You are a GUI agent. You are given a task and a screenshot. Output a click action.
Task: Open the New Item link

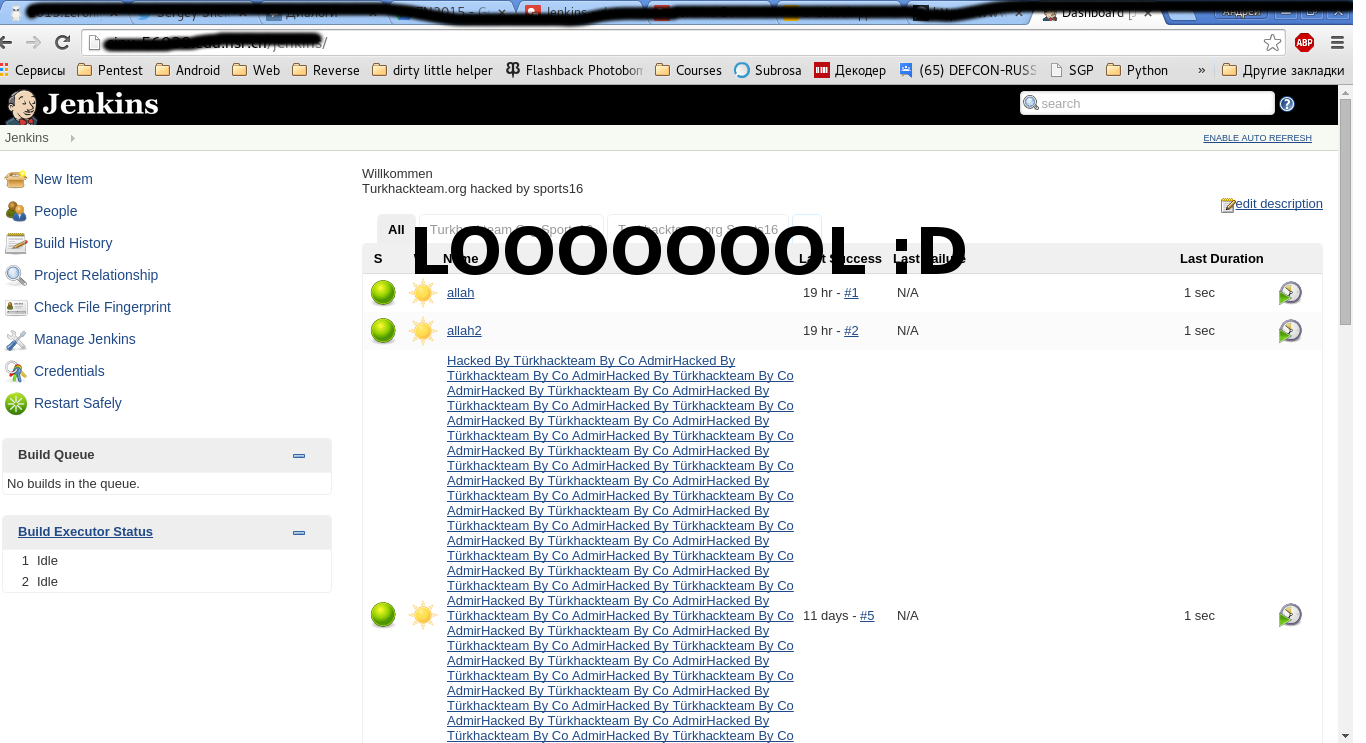coord(63,179)
